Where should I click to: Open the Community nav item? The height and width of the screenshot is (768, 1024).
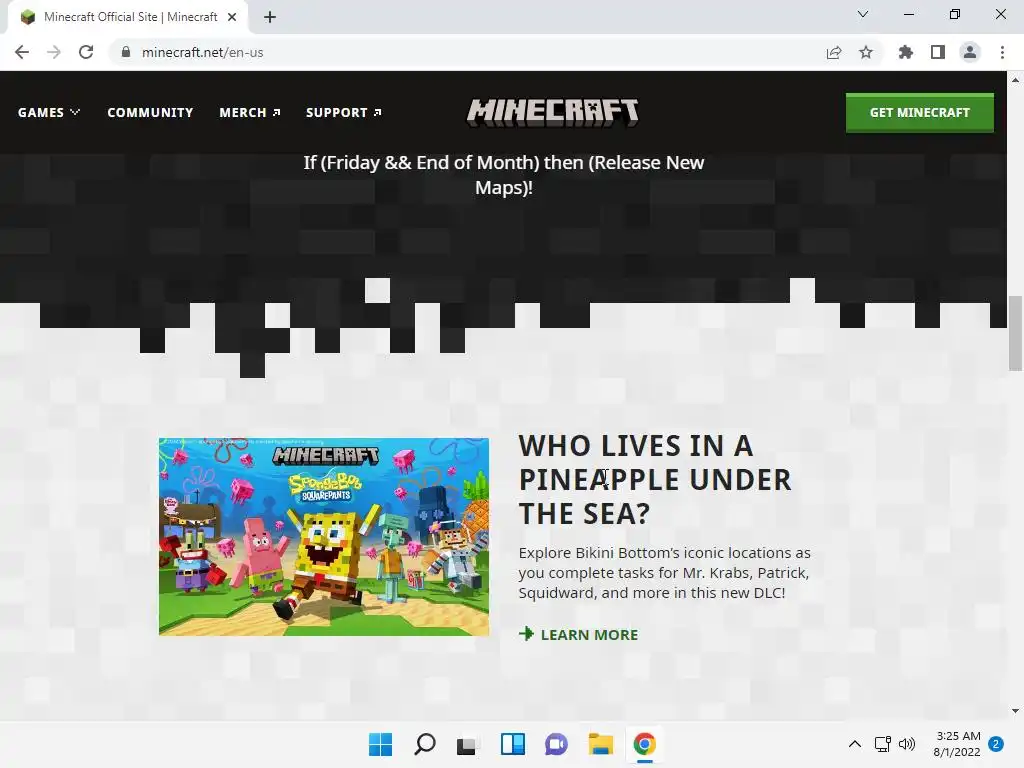[x=150, y=112]
